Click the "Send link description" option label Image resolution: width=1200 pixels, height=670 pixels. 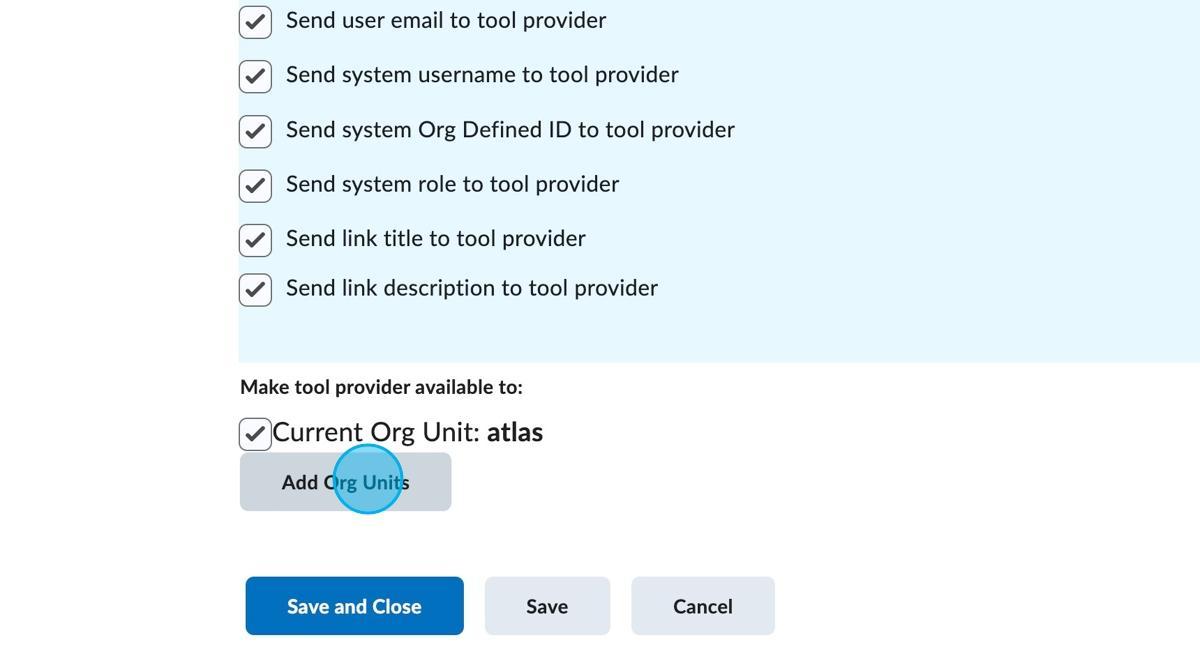[x=471, y=288]
